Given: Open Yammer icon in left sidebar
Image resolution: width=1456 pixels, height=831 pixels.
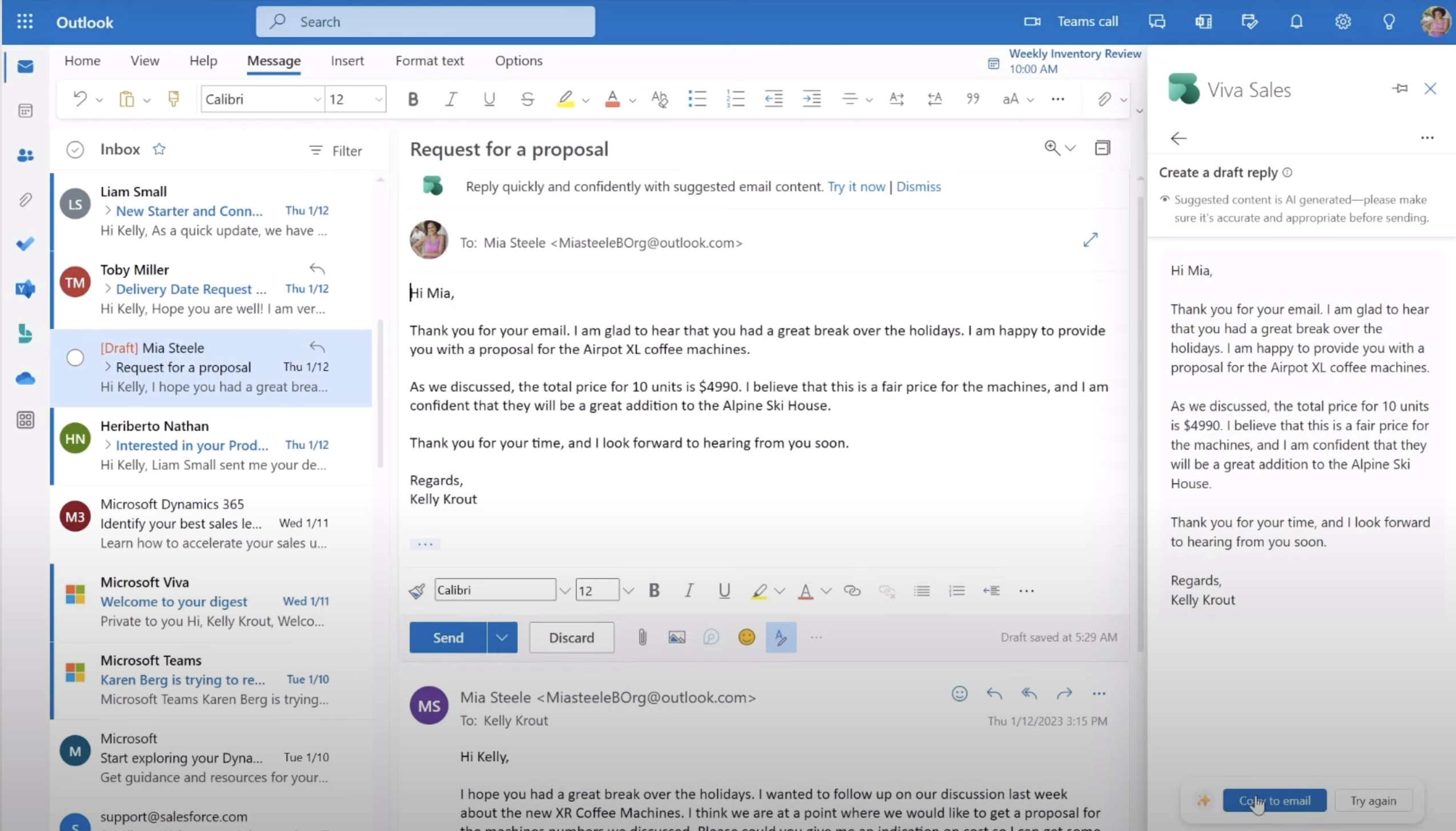Looking at the screenshot, I should tap(25, 289).
